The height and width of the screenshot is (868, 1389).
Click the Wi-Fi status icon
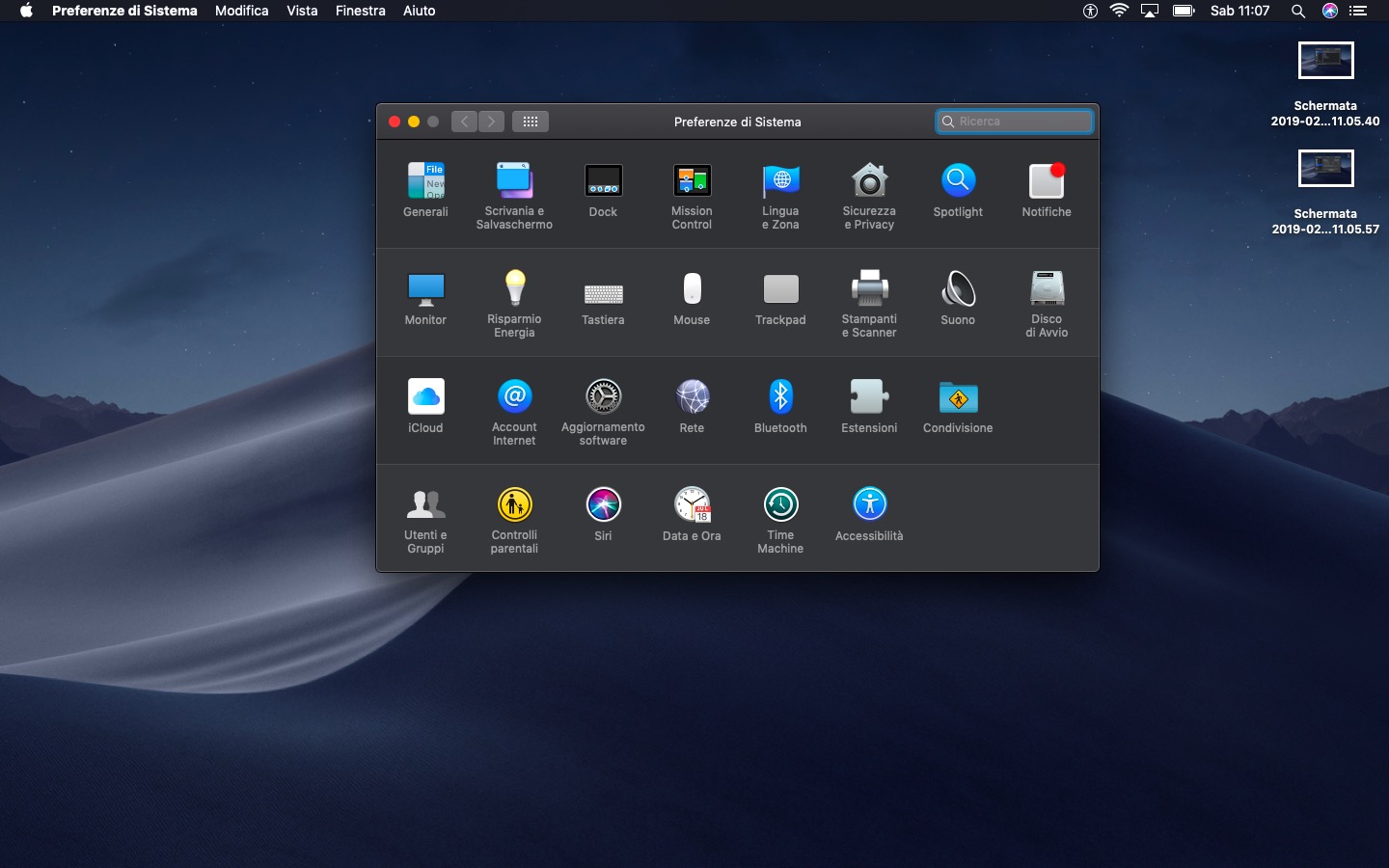click(x=1119, y=11)
